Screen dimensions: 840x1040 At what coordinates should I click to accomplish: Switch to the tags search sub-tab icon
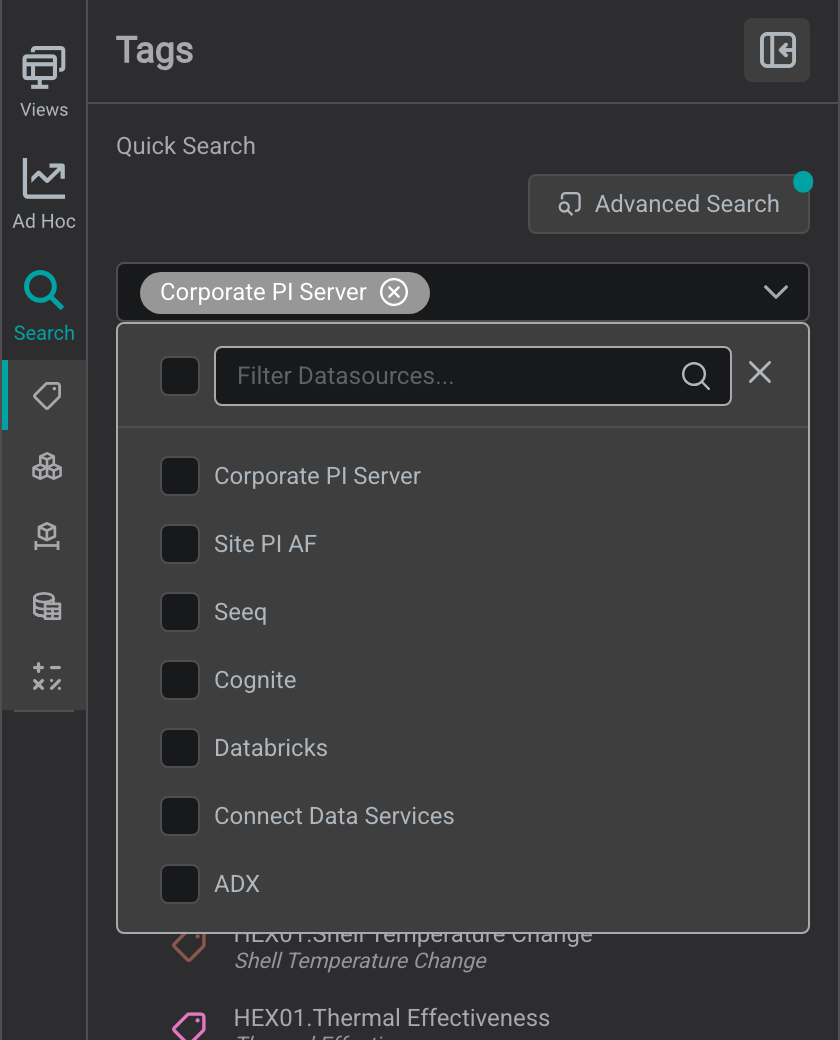tap(46, 395)
